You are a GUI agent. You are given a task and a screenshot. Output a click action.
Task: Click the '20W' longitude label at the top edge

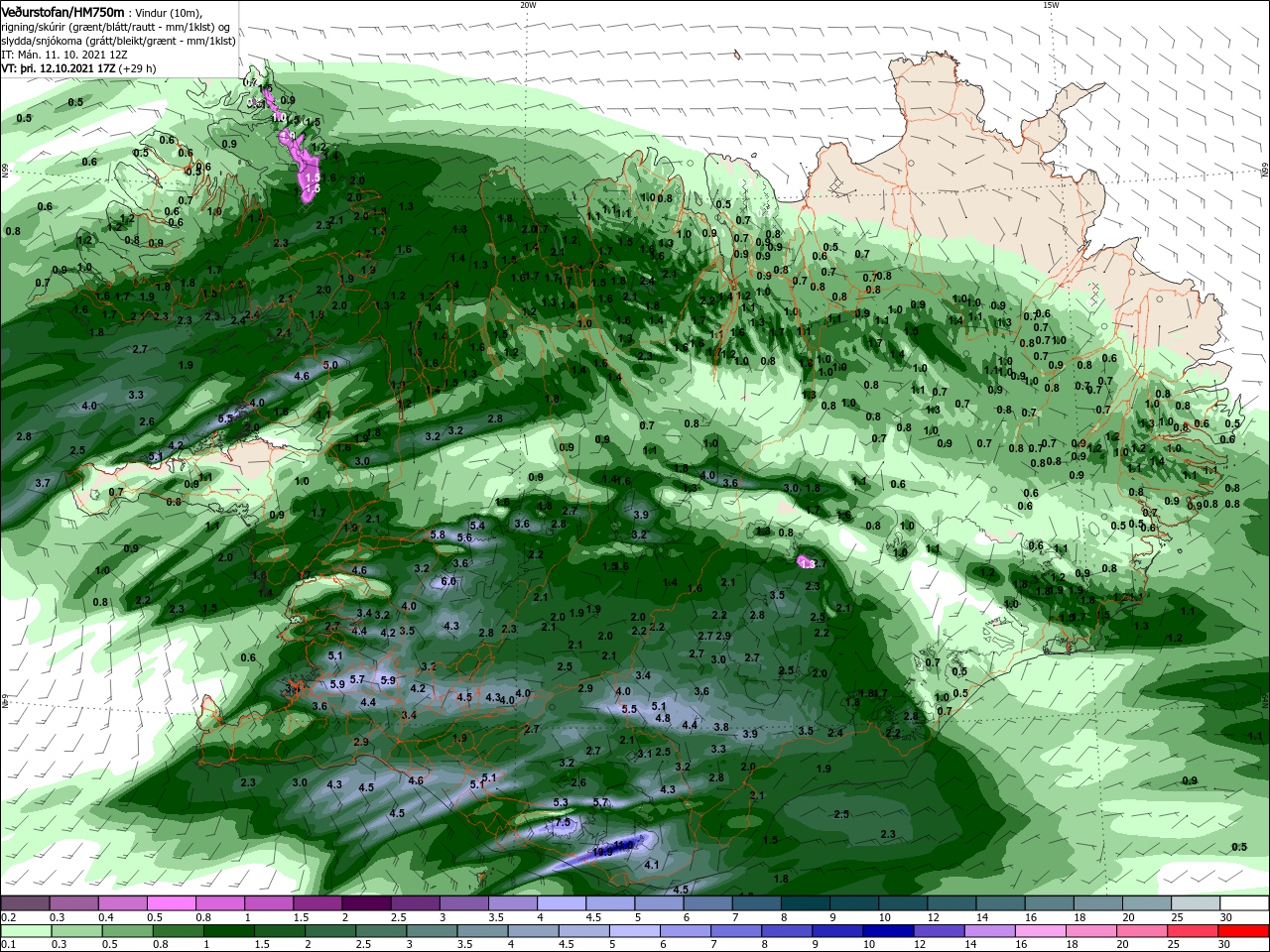528,5
